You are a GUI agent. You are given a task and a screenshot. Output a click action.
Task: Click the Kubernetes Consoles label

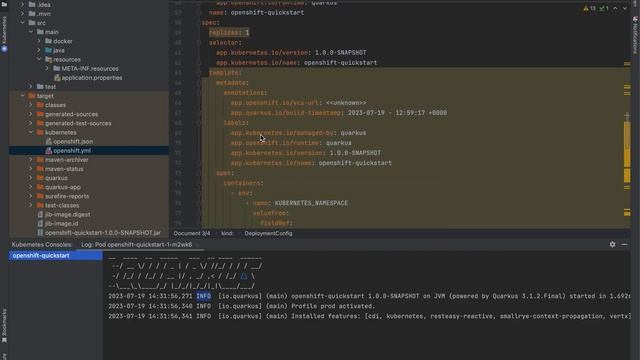tap(42, 244)
